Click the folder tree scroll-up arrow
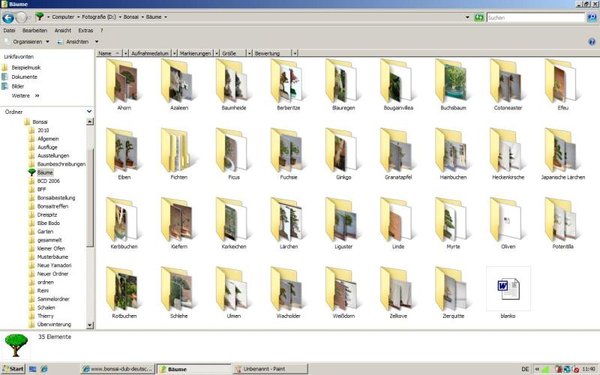This screenshot has height=375, width=600. pyautogui.click(x=90, y=122)
